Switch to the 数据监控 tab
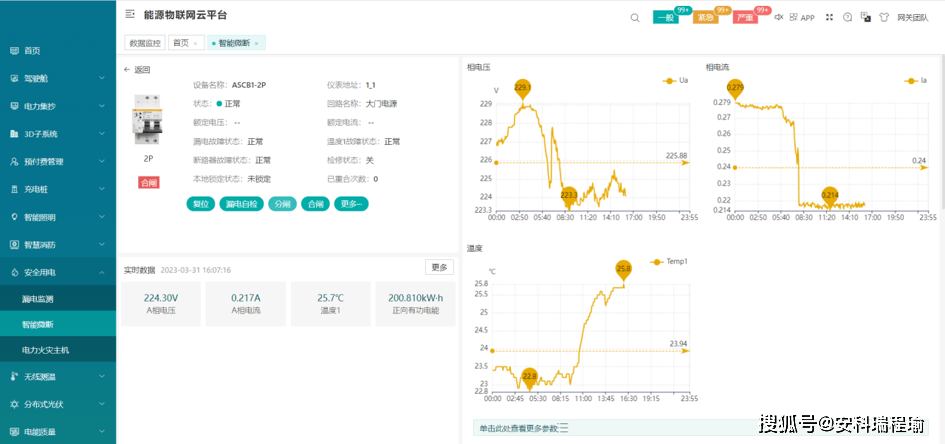The image size is (945, 444). 145,43
